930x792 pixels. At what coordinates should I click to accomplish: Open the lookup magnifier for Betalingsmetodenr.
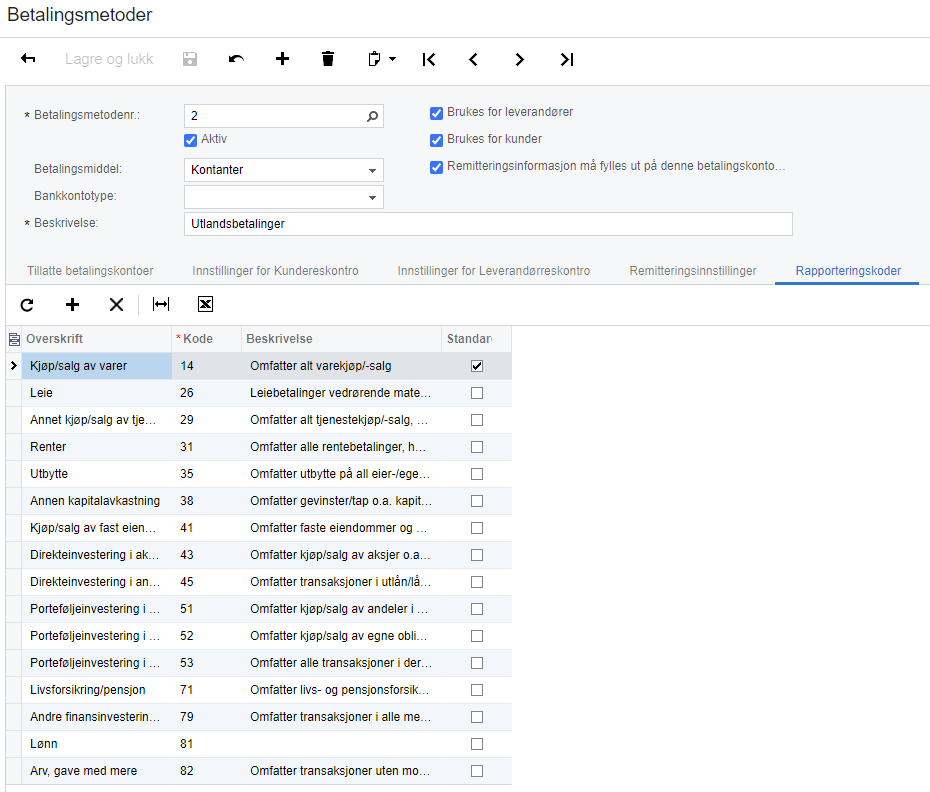tap(372, 116)
